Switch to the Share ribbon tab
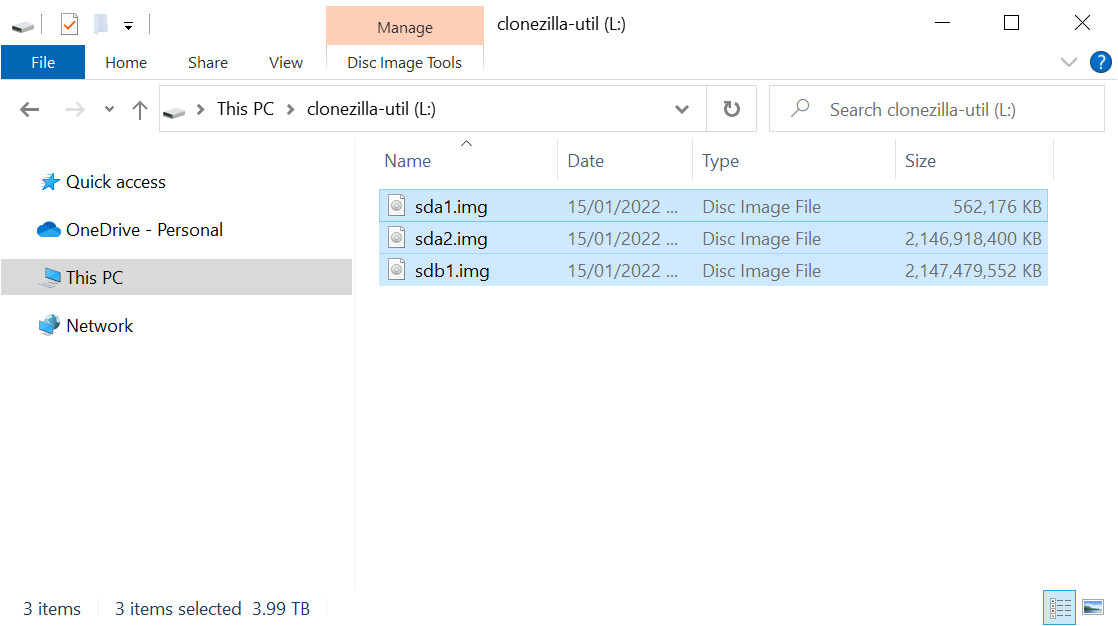Screen dimensions: 1118x626 tap(208, 62)
